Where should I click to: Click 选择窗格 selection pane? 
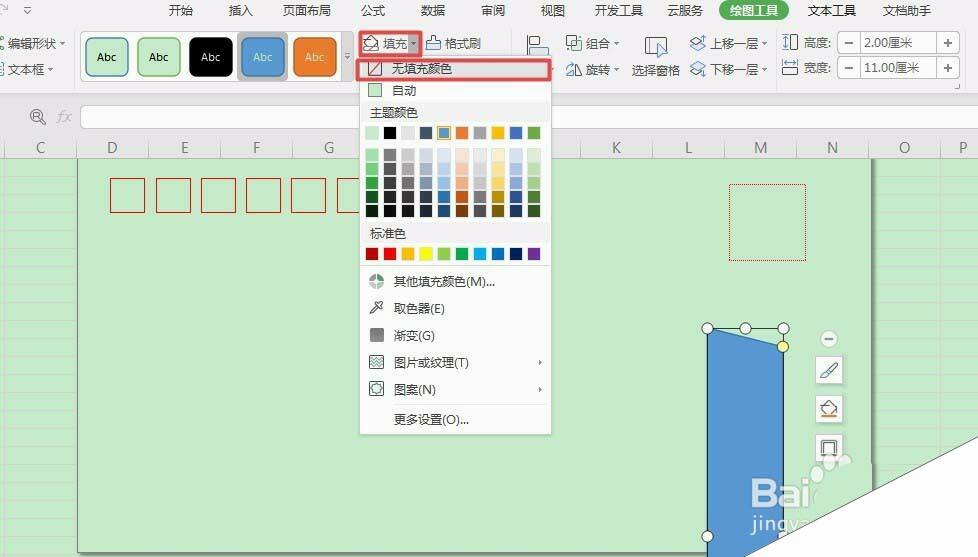click(656, 57)
